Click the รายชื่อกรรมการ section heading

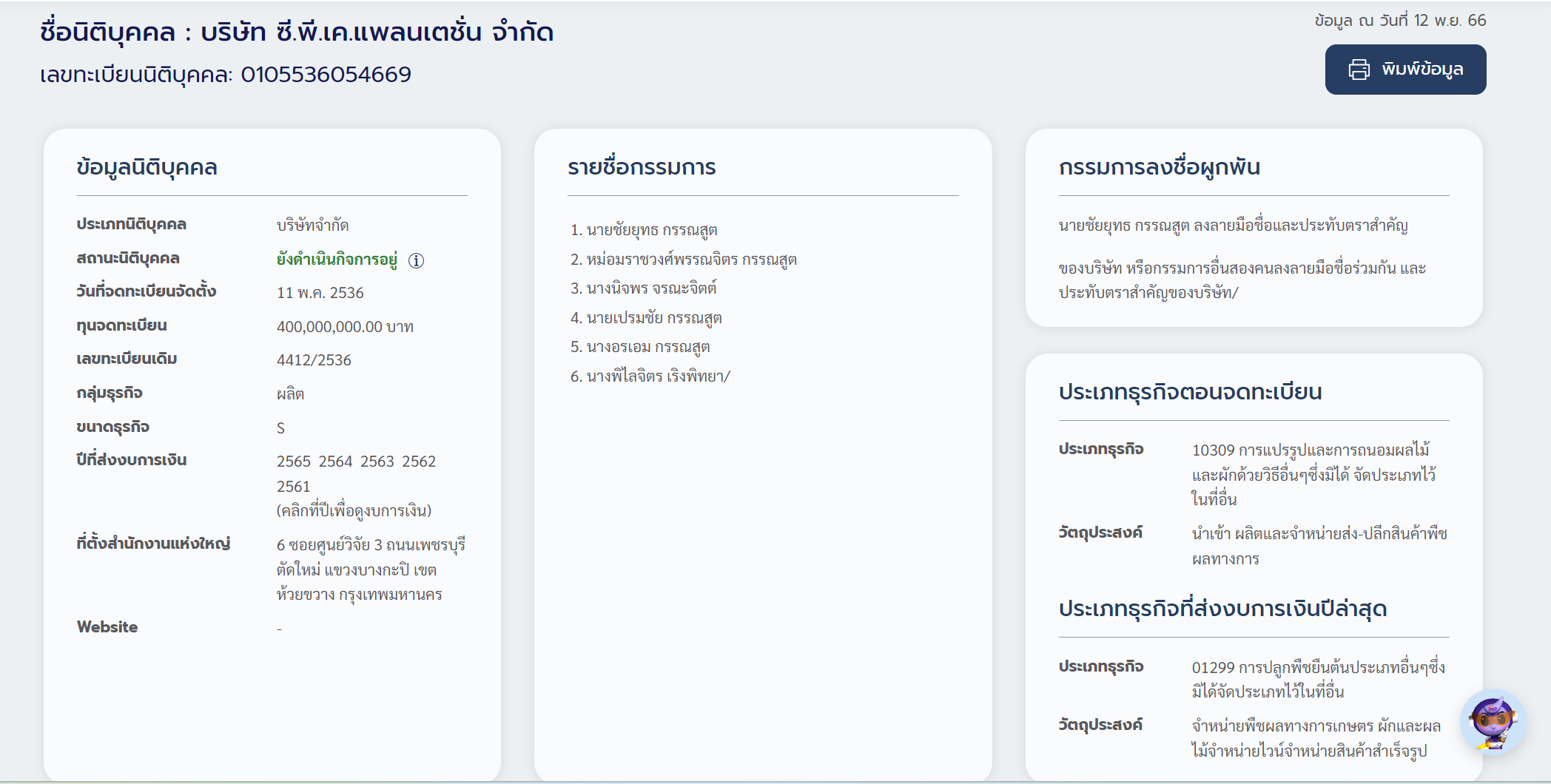coord(642,167)
